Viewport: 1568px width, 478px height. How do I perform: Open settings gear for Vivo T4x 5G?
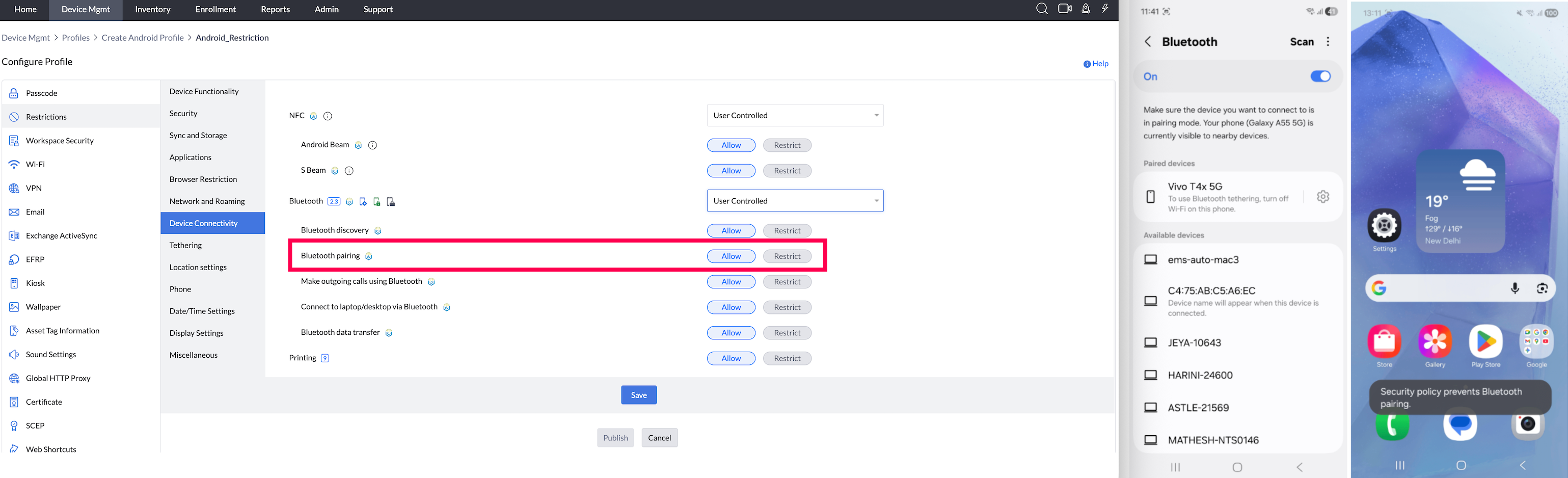click(x=1322, y=197)
